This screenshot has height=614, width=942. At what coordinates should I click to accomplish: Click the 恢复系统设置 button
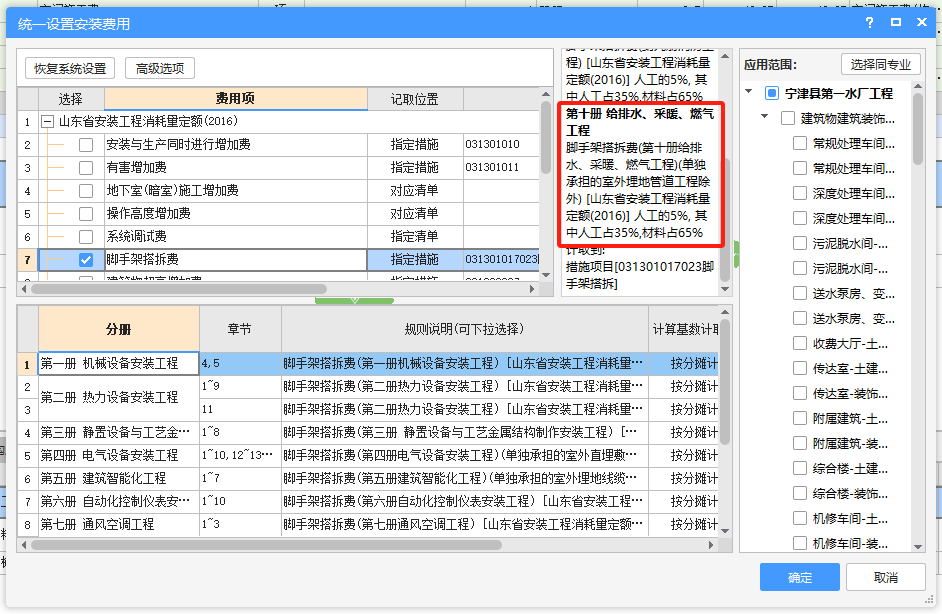click(x=70, y=69)
